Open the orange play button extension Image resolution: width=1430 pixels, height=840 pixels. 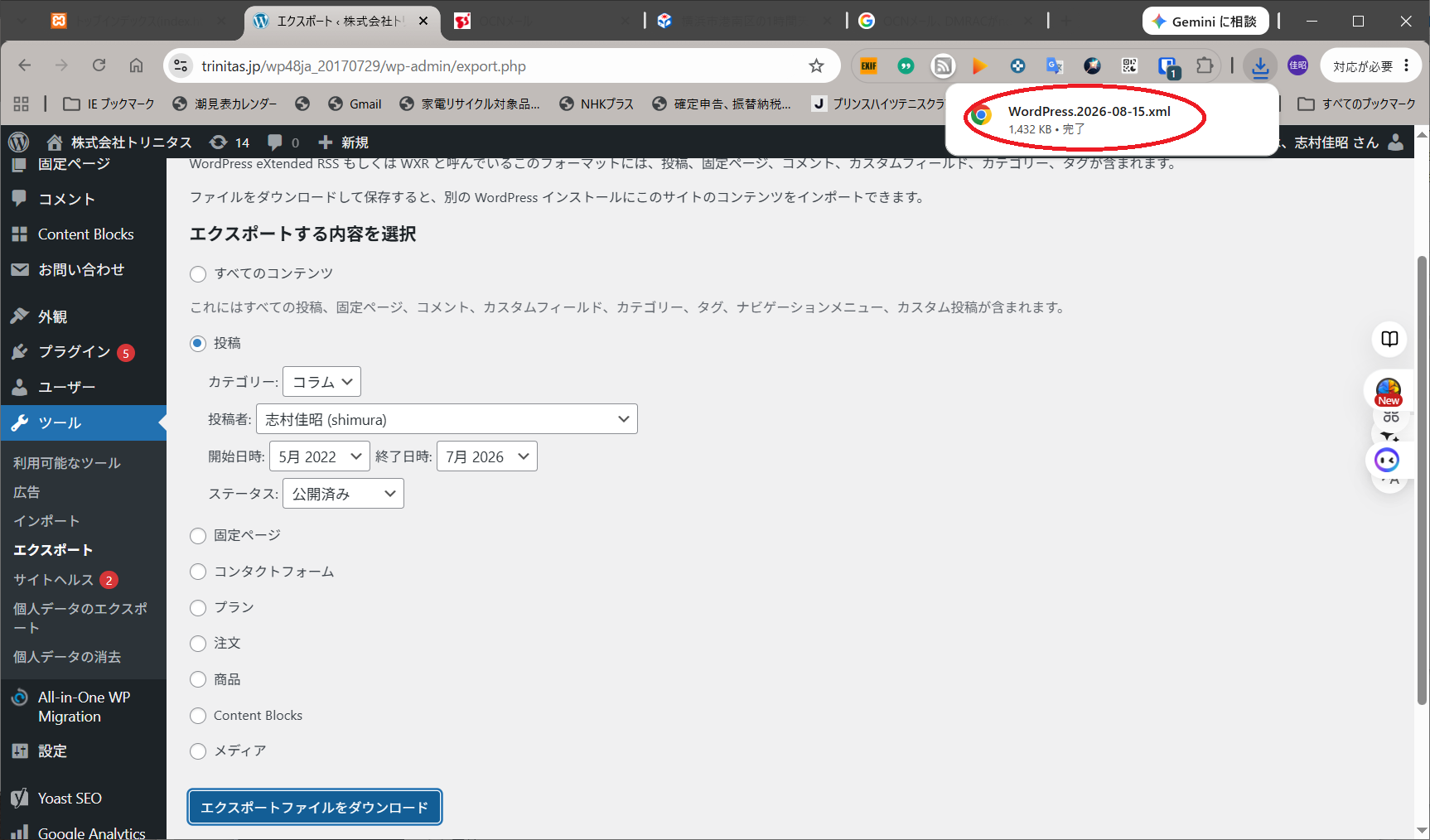pos(979,66)
